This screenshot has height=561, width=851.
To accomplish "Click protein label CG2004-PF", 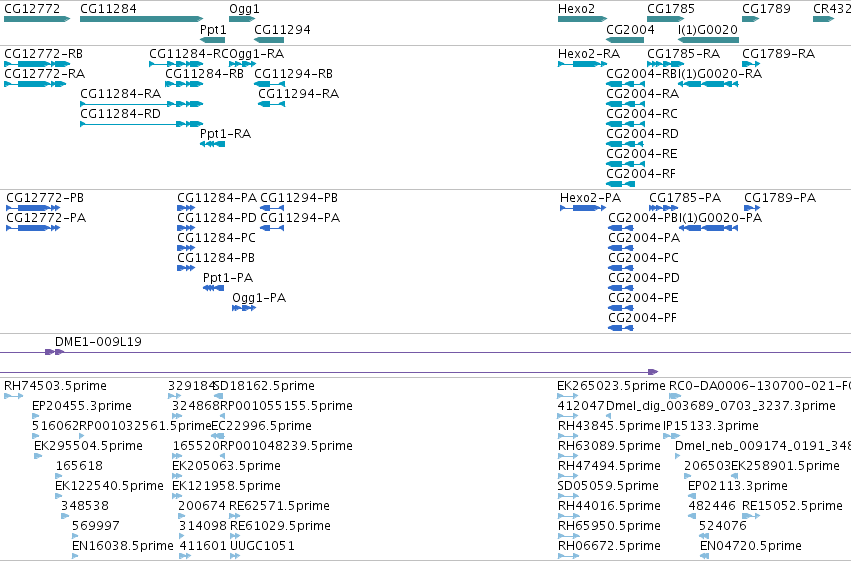I will point(643,318).
